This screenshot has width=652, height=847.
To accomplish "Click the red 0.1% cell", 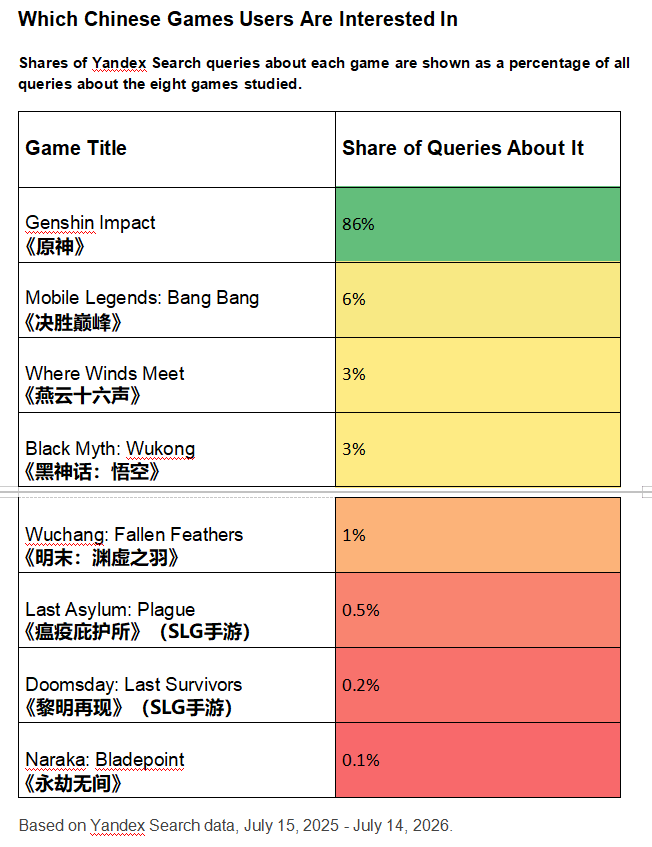I will coord(478,761).
